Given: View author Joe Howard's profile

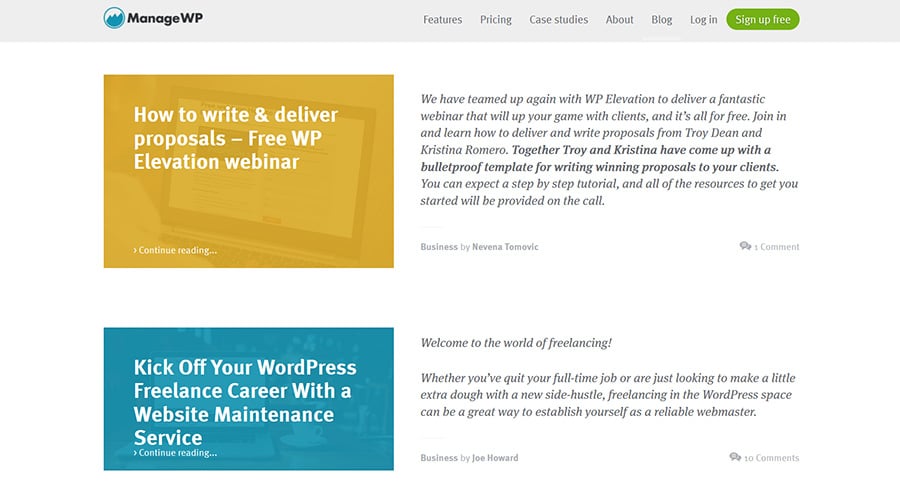Looking at the screenshot, I should pos(495,458).
